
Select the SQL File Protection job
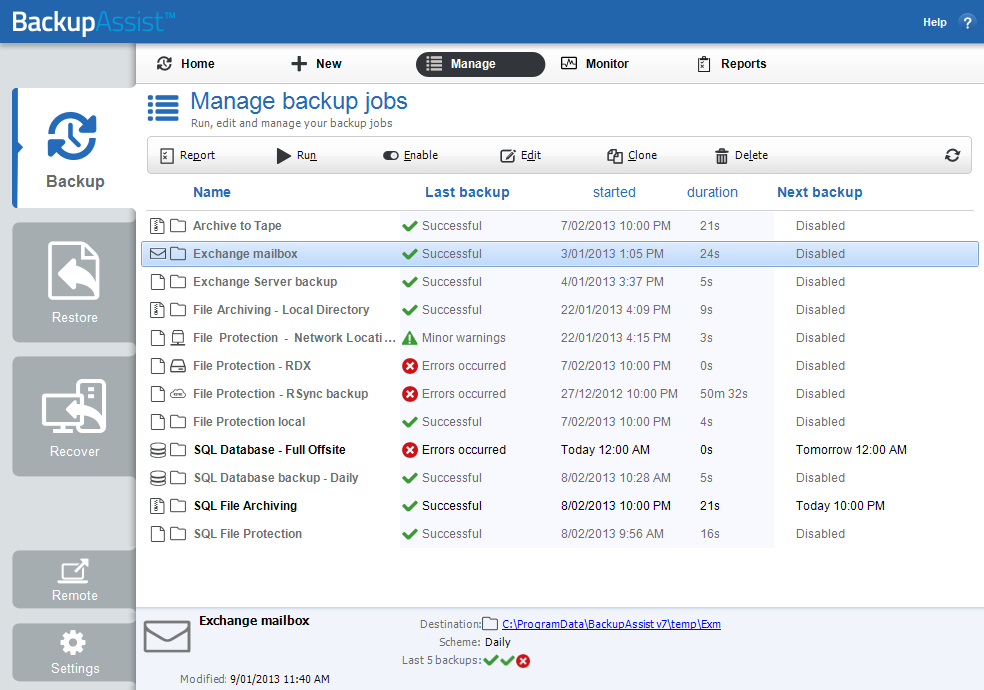pos(560,534)
